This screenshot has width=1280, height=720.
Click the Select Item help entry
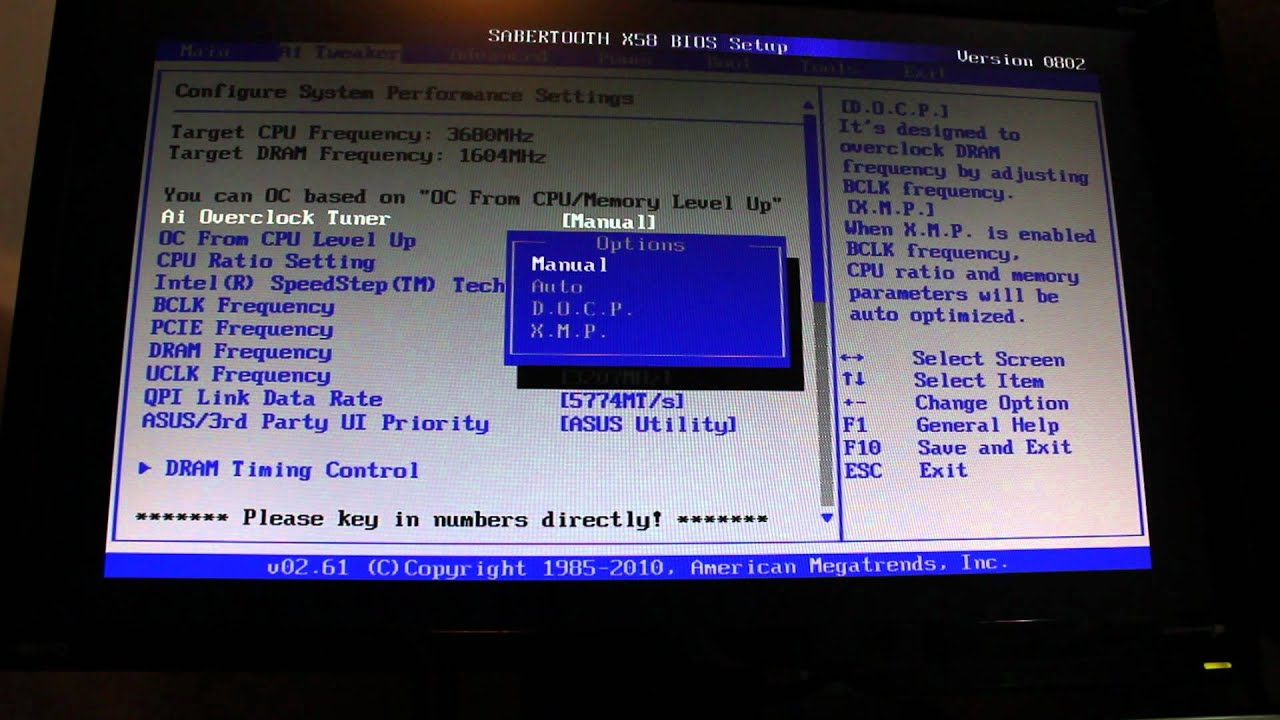point(978,381)
